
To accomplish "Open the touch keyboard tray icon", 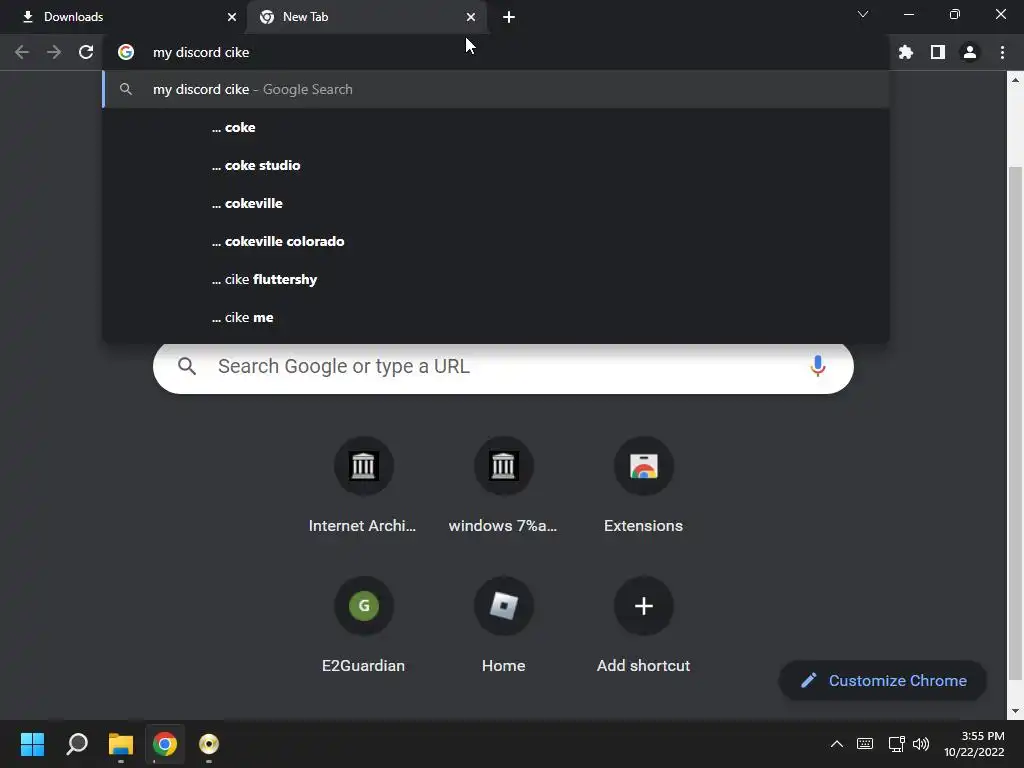I will click(865, 744).
